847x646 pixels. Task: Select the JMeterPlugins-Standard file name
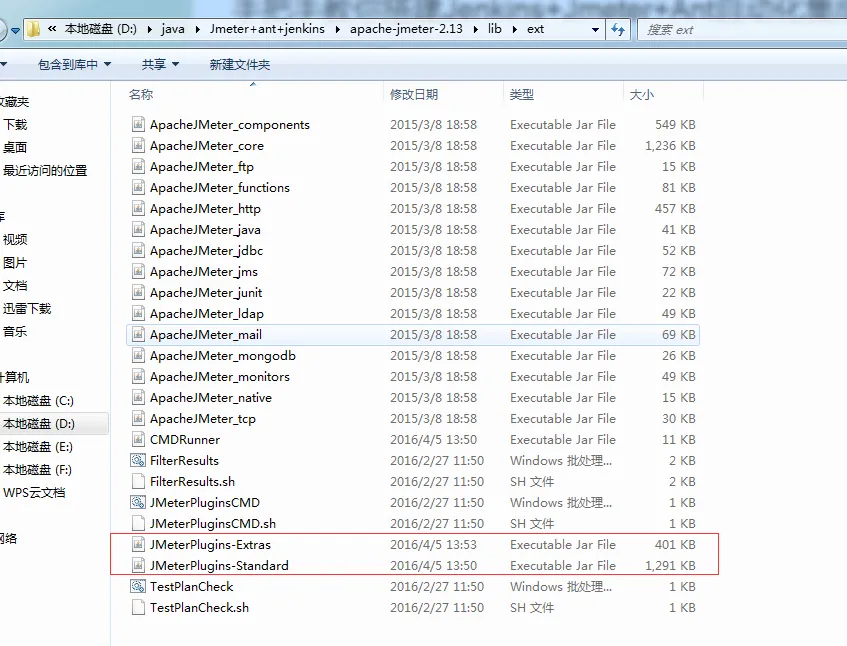219,566
